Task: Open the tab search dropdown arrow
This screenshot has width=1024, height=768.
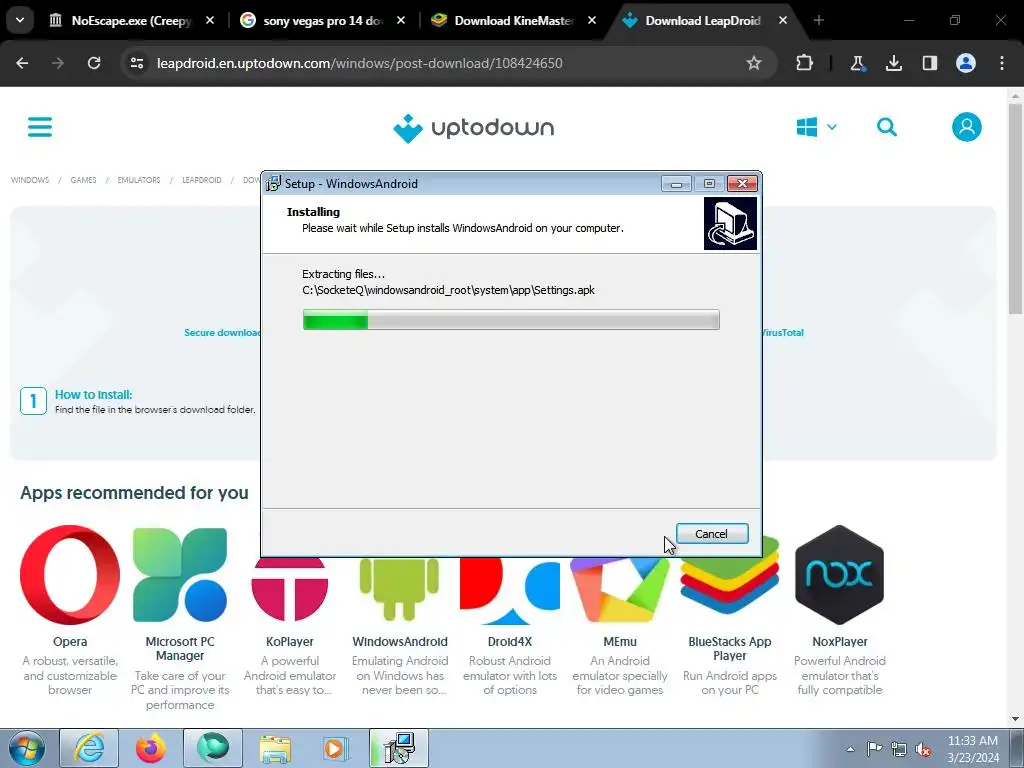Action: tap(20, 20)
